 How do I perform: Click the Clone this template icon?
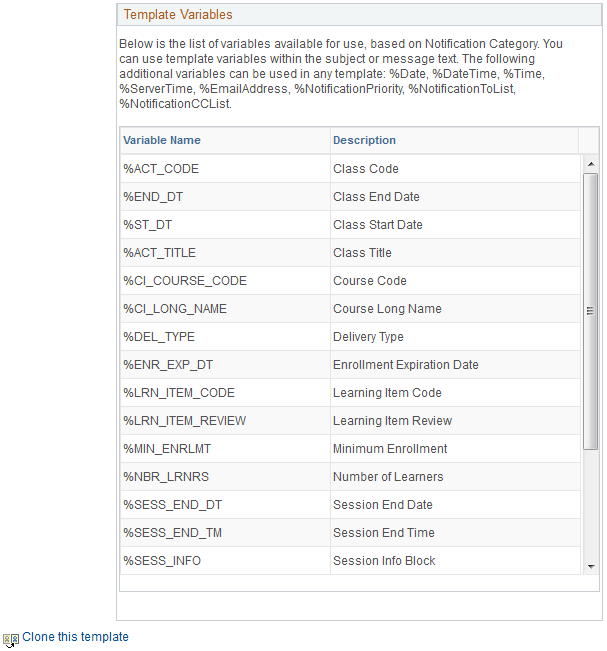11,639
